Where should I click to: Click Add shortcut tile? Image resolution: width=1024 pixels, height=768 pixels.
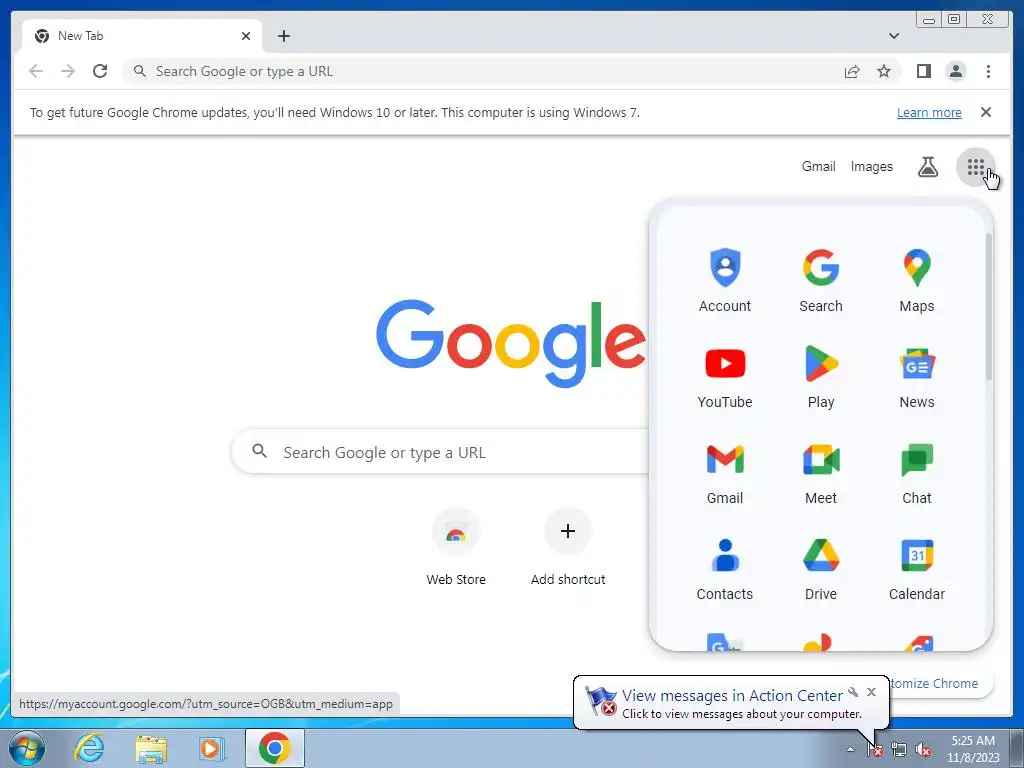(x=568, y=547)
